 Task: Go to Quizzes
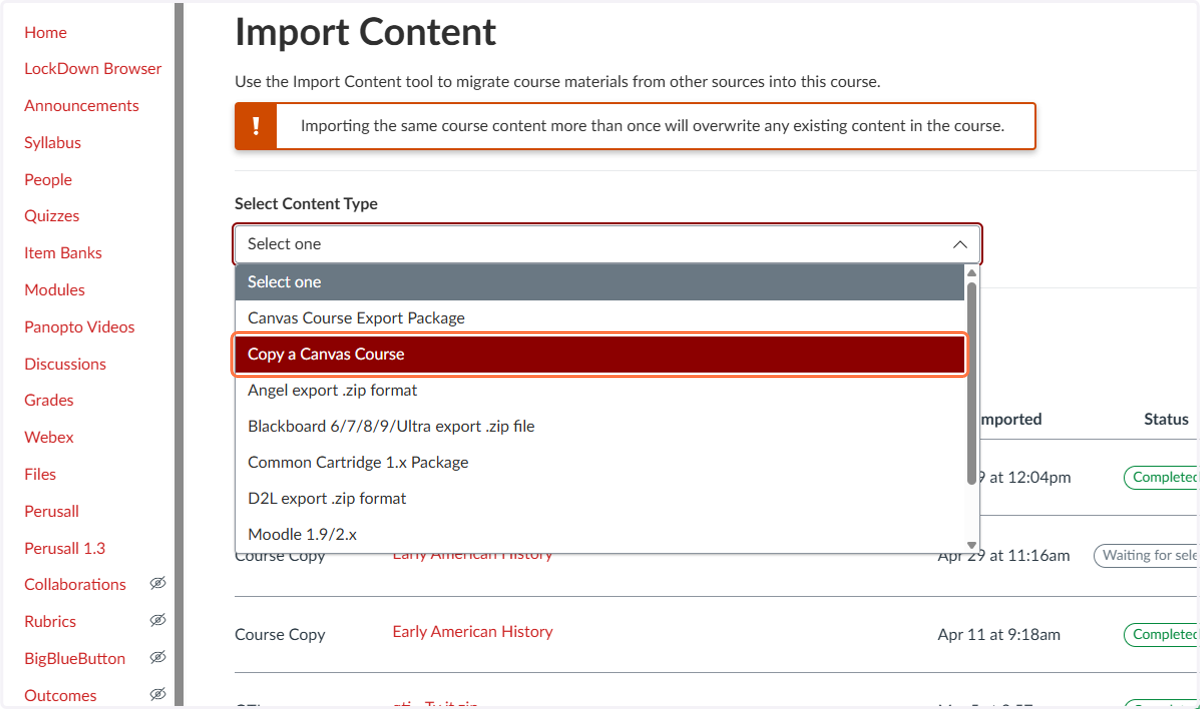(51, 216)
